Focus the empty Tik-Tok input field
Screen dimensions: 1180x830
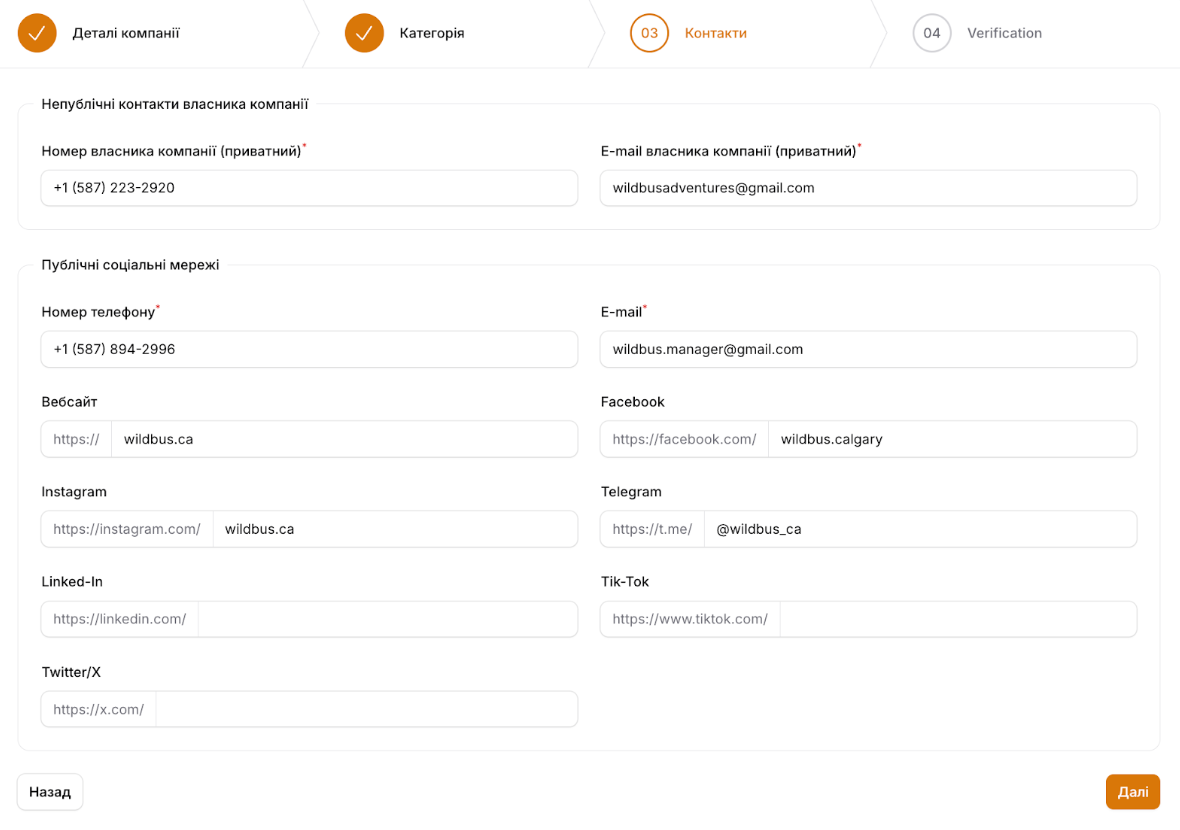coord(957,619)
